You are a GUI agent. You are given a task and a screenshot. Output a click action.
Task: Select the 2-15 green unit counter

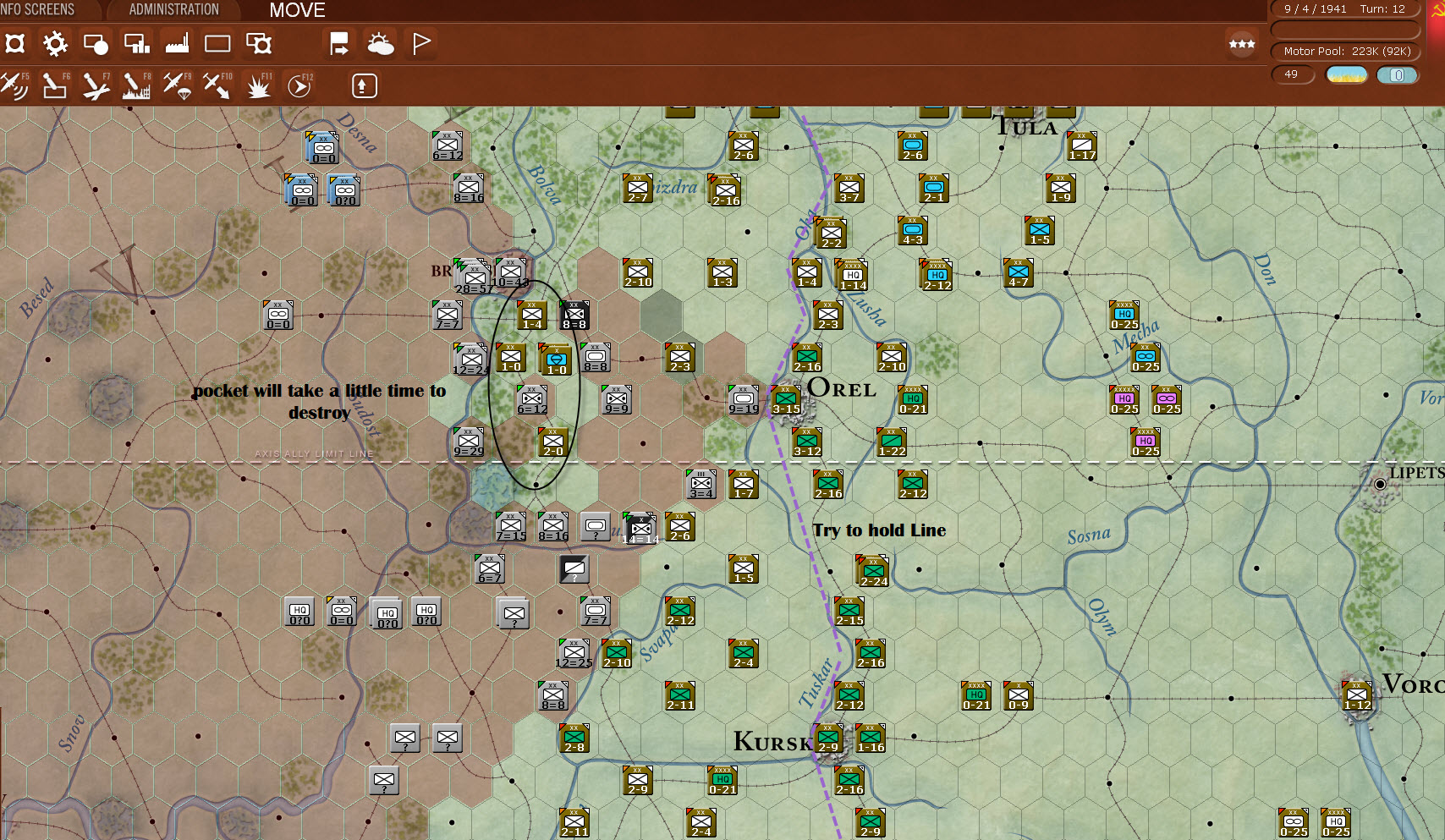click(x=849, y=611)
